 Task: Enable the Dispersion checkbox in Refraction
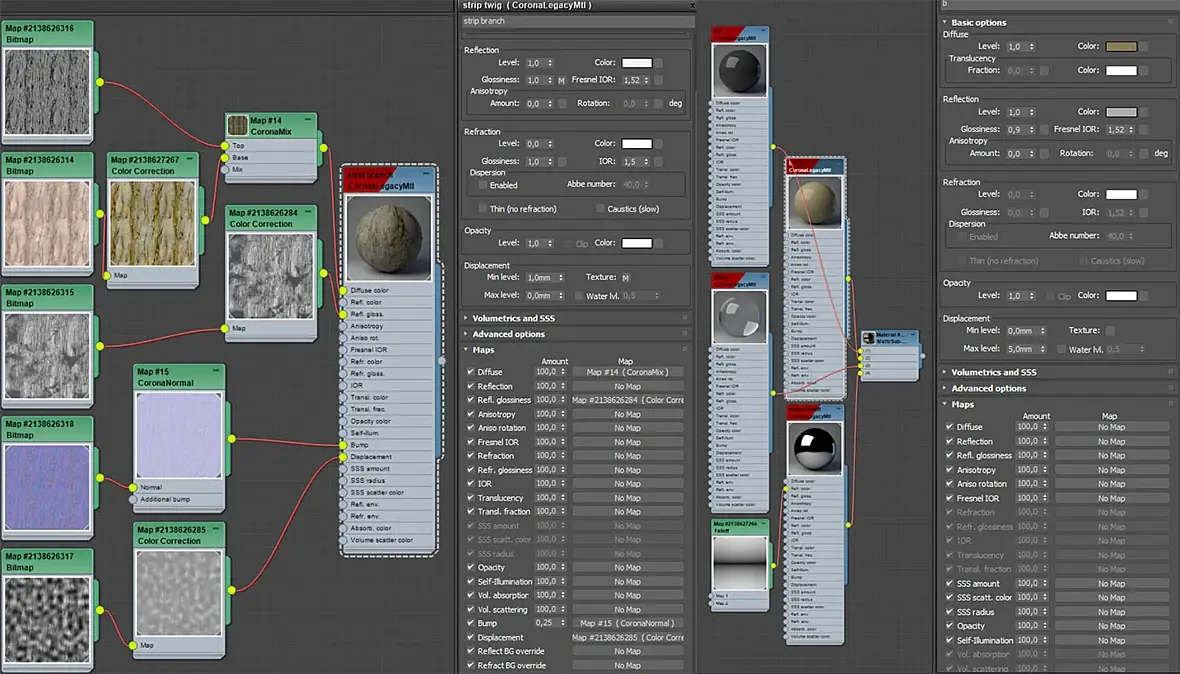[x=483, y=185]
